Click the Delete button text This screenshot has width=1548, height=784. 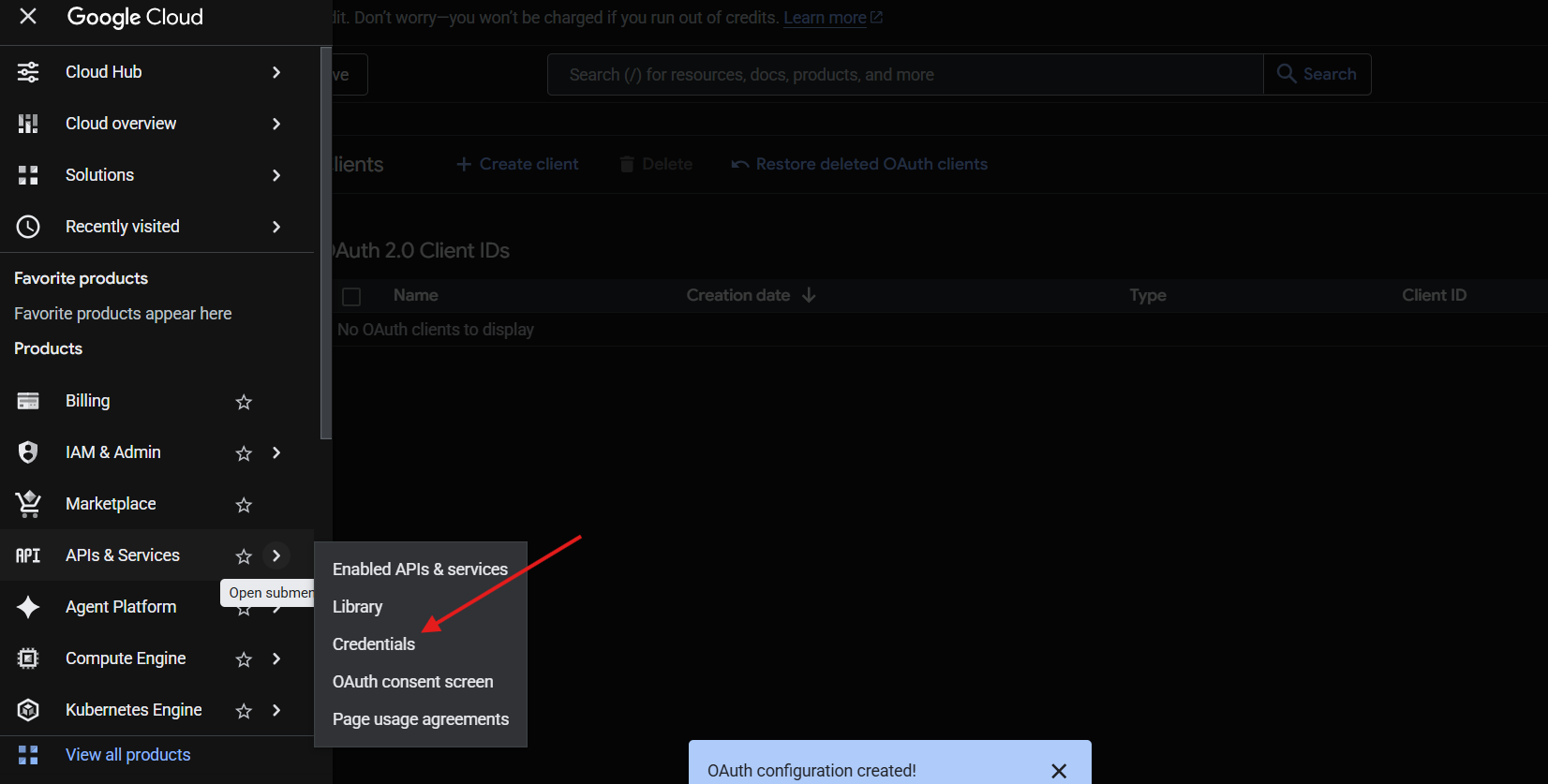(667, 164)
